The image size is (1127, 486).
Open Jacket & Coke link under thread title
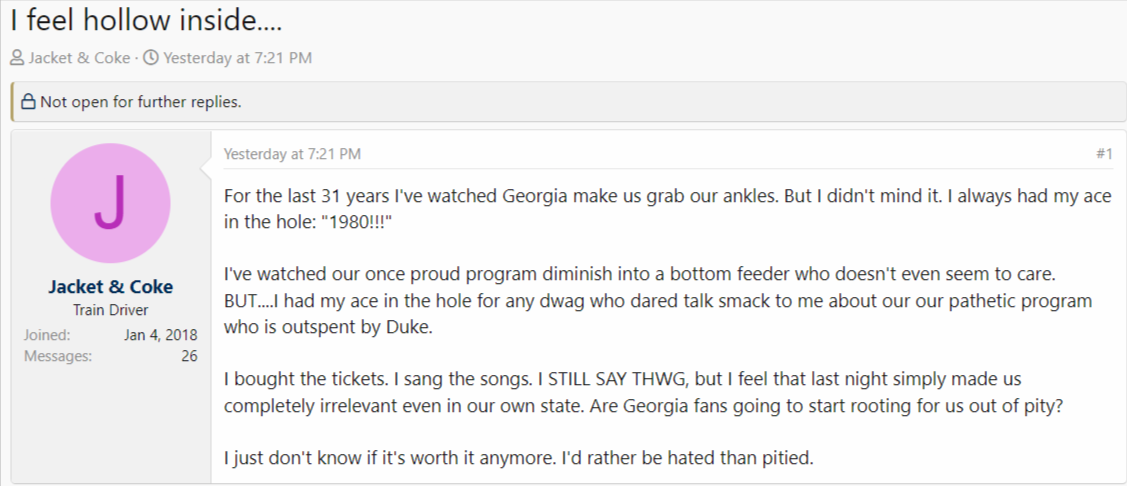(x=79, y=58)
